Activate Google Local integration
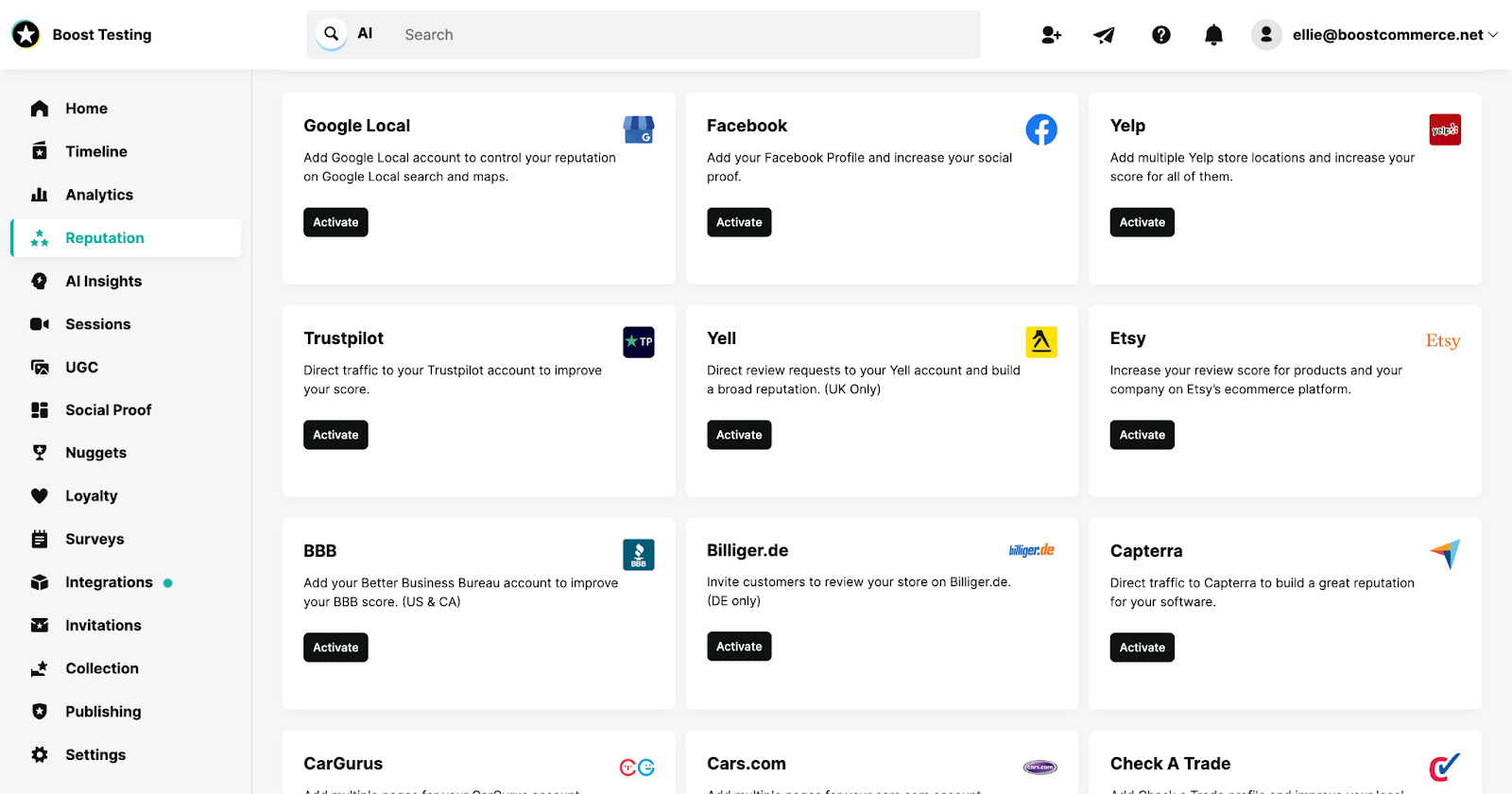Screen dimensions: 1512x794 point(335,222)
